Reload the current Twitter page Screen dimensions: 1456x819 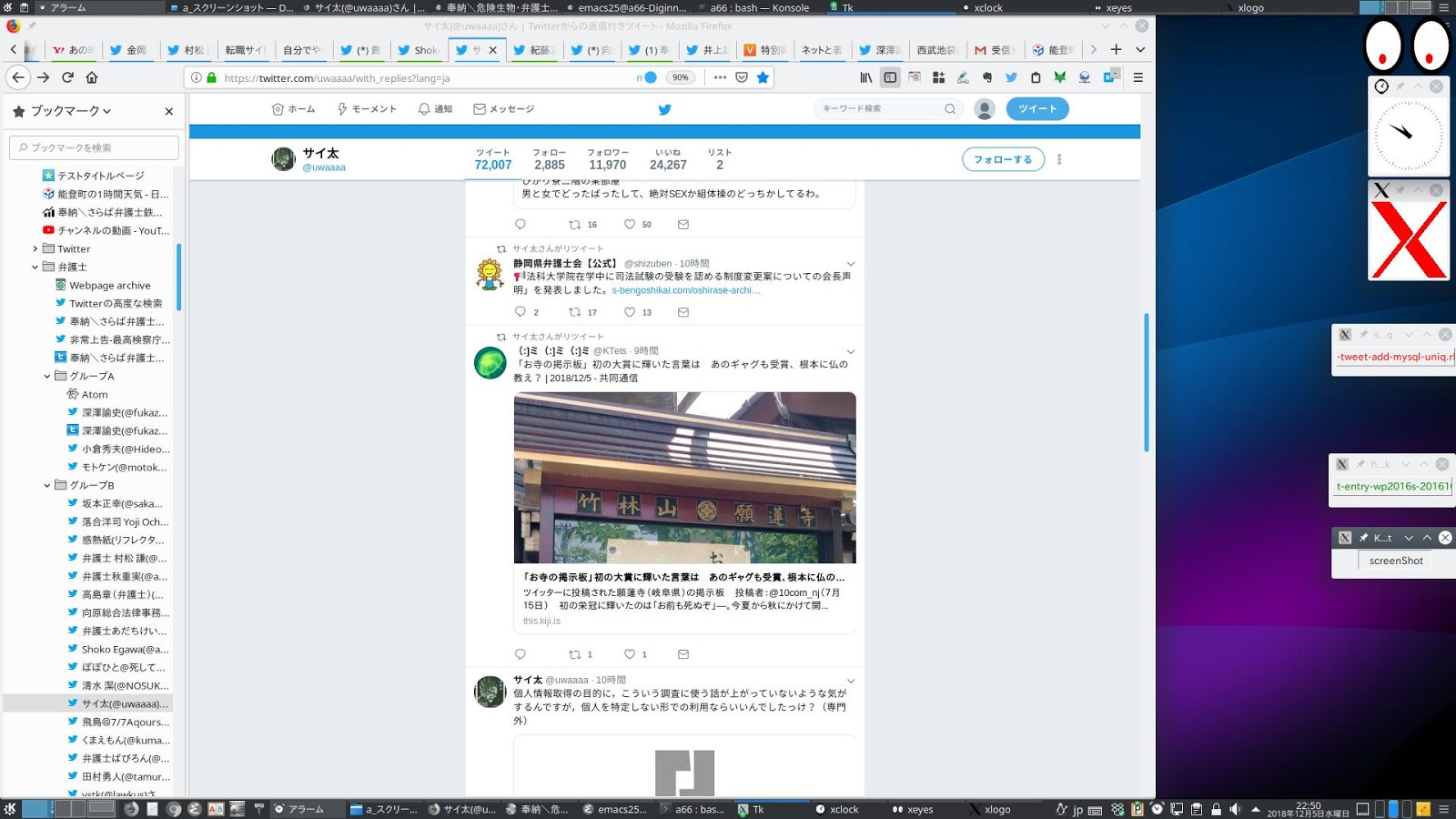click(67, 77)
